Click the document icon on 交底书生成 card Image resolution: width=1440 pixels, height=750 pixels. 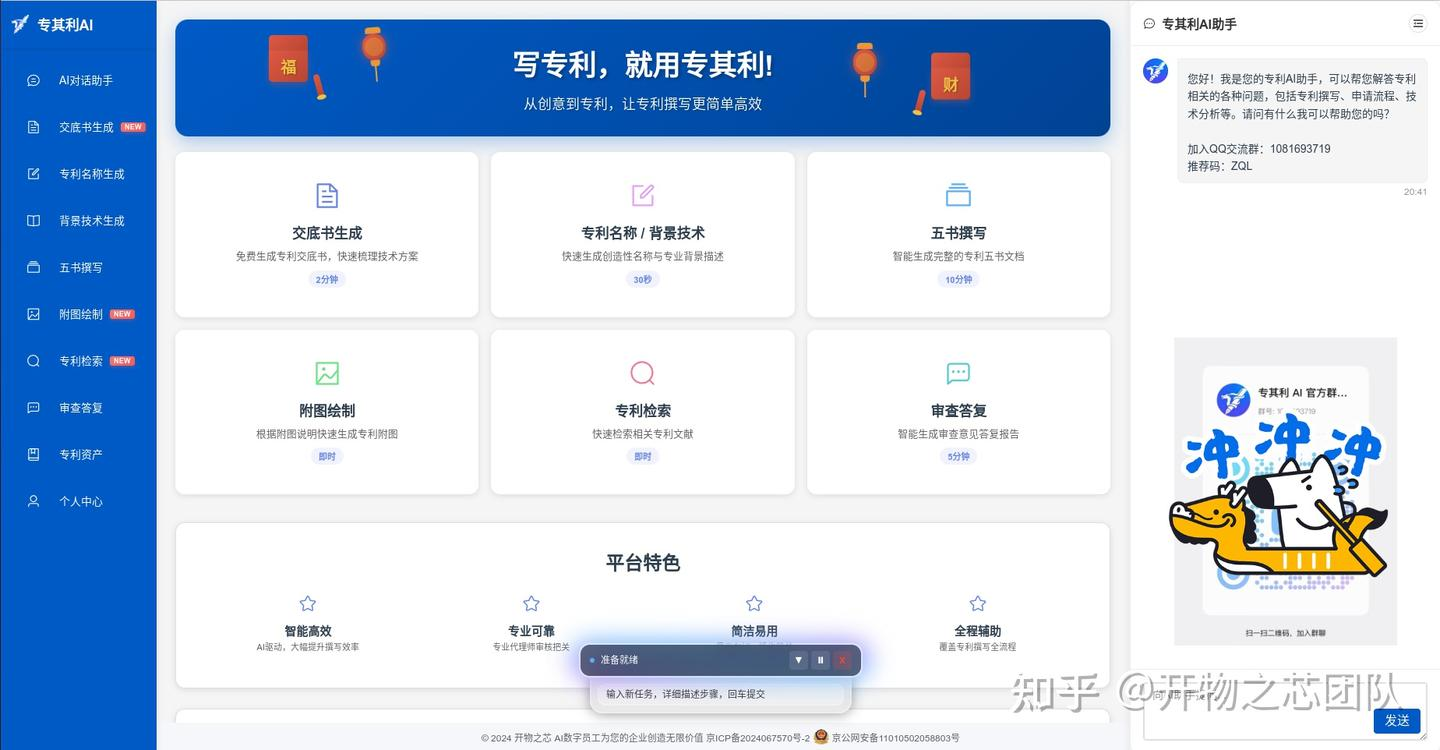coord(327,195)
